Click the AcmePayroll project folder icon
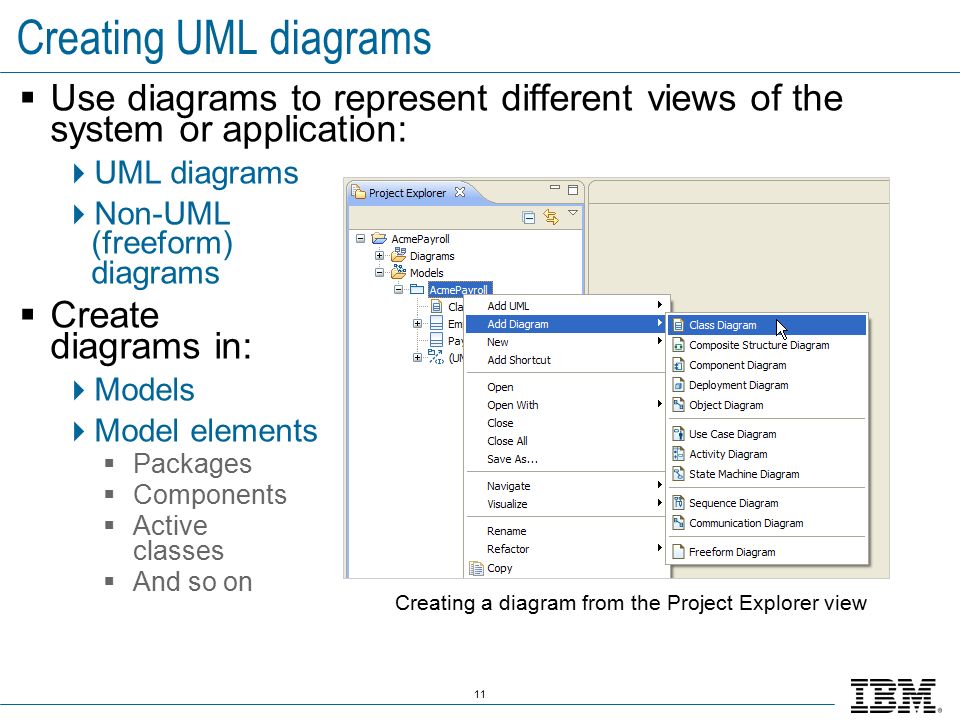 click(x=379, y=239)
